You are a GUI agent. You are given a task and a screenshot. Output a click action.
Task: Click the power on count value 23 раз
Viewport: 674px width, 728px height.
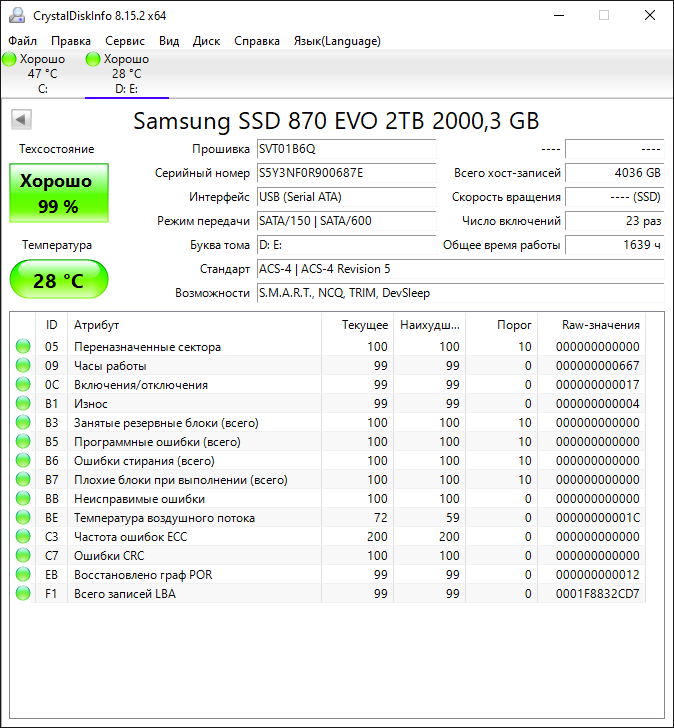pos(615,221)
